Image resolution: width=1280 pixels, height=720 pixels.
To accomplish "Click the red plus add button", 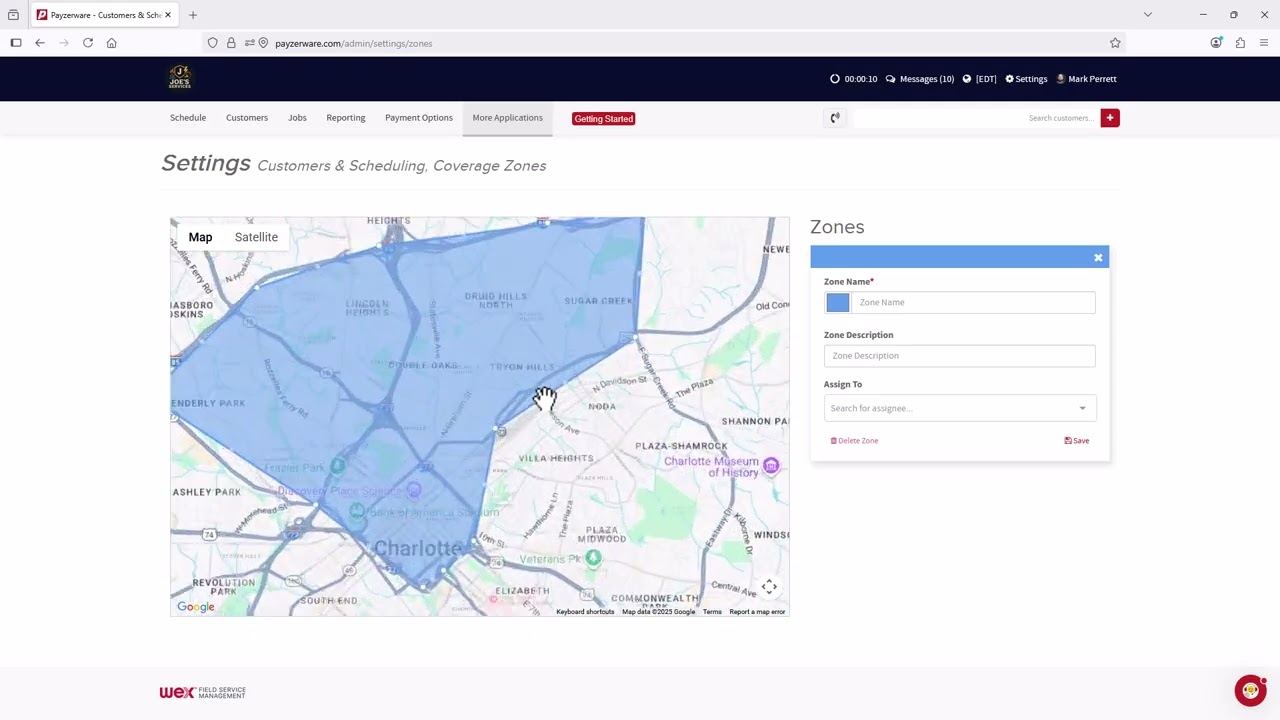I will click(1109, 118).
